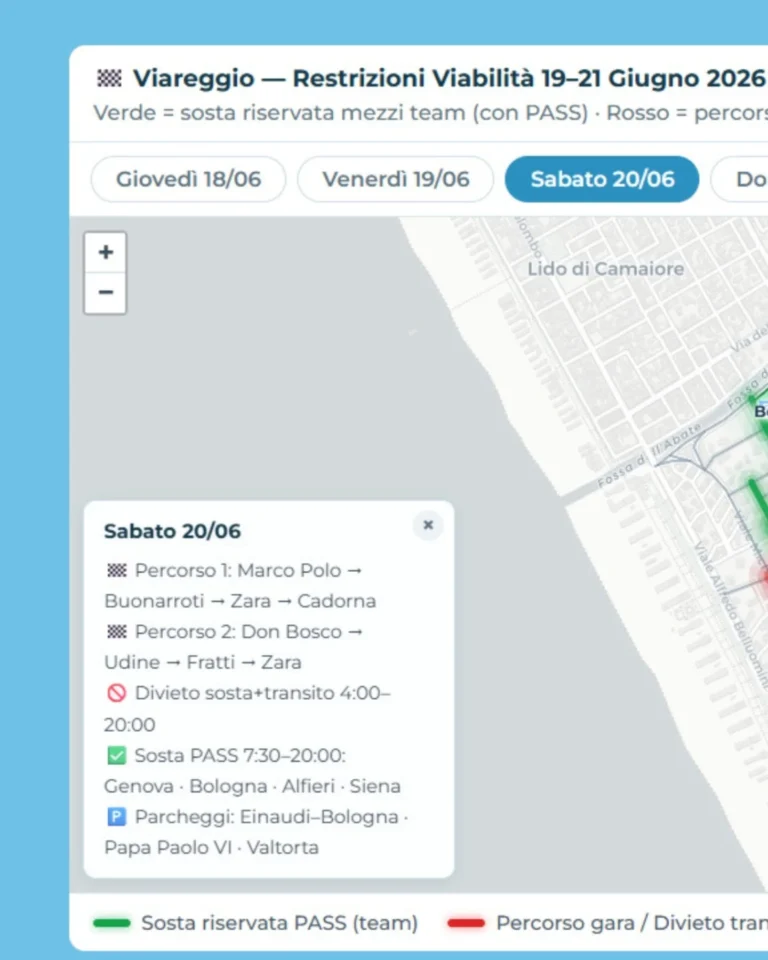The image size is (768, 960).
Task: Close the Sabato 20/06 info popup
Action: pos(428,525)
